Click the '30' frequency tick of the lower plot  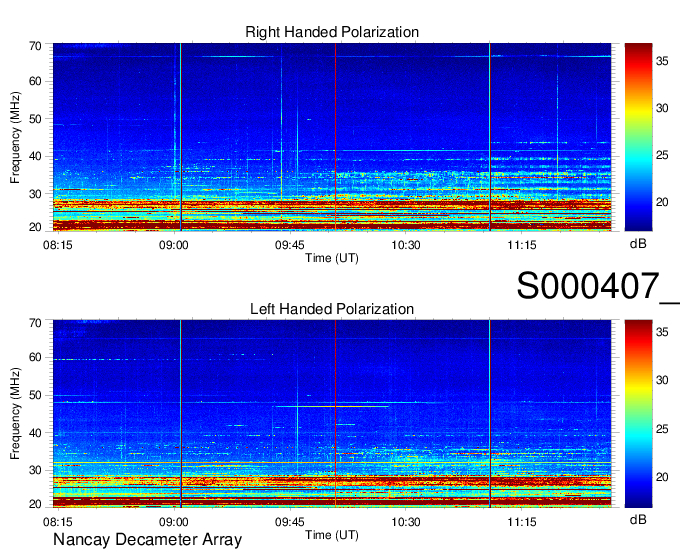(x=35, y=470)
